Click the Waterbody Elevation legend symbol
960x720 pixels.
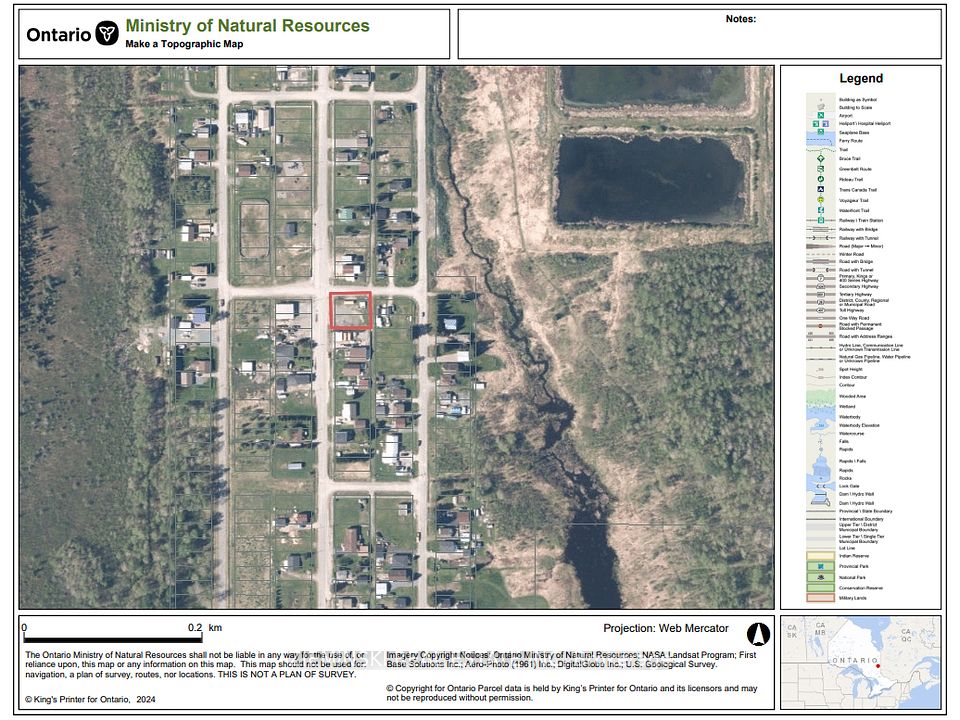(821, 425)
